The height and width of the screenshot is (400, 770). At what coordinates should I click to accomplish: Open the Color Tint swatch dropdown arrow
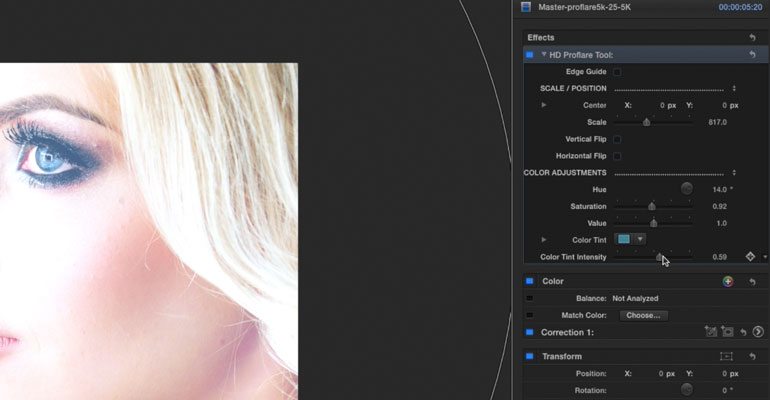640,239
